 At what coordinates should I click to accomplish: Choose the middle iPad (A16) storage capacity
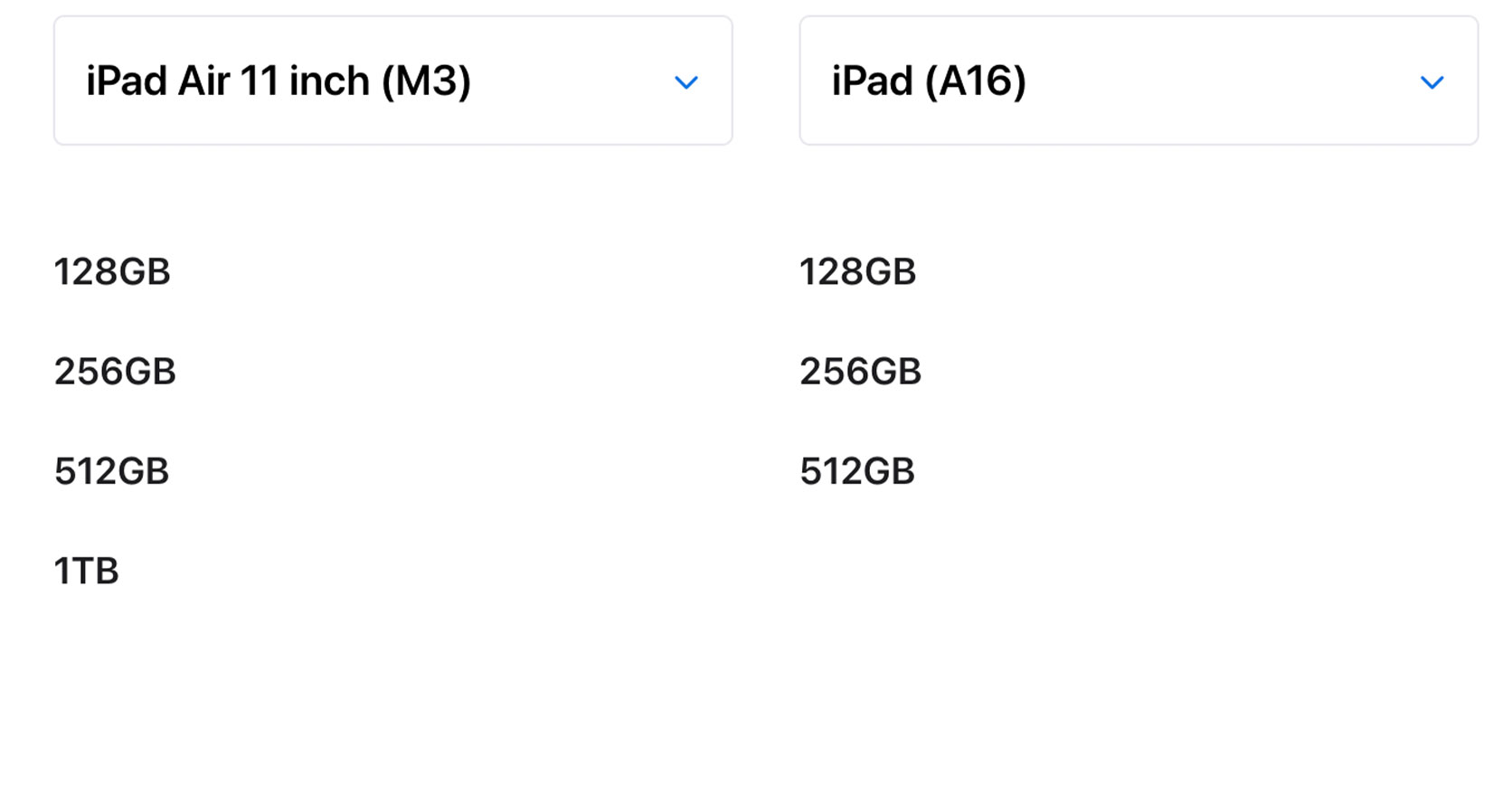tap(860, 371)
